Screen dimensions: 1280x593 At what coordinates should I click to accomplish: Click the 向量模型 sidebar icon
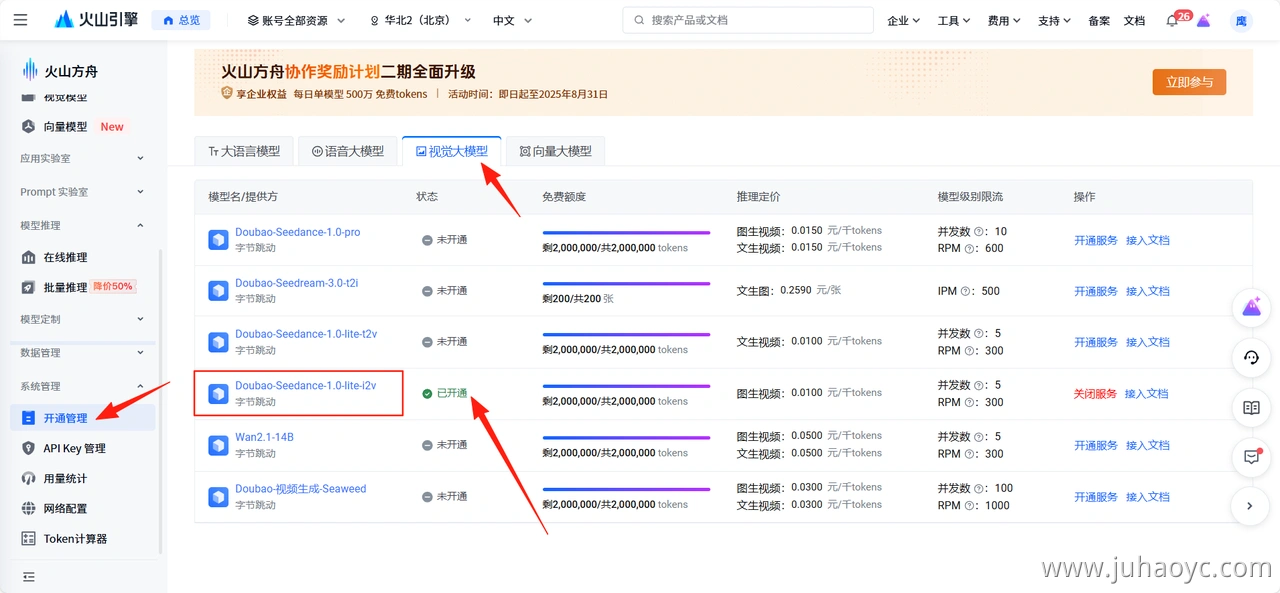28,127
